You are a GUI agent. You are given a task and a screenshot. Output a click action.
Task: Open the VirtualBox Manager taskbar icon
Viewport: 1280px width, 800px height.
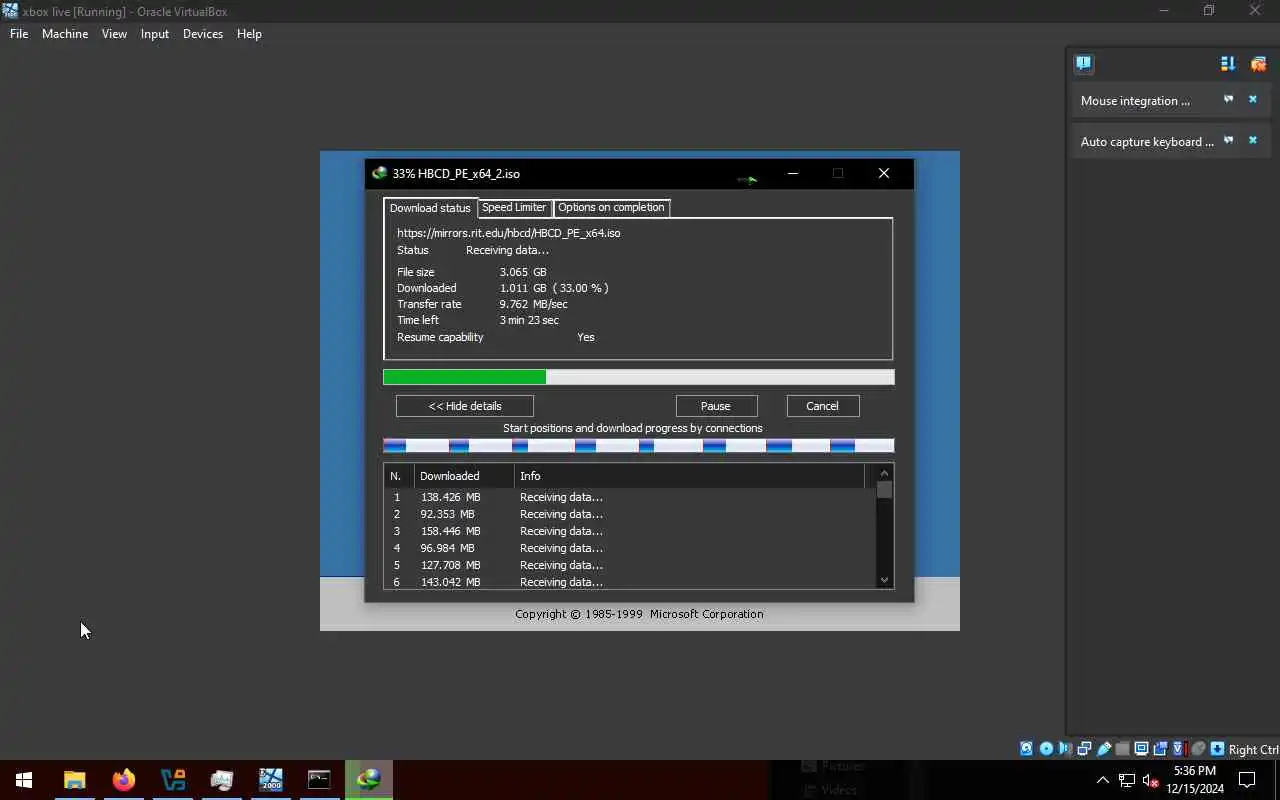(x=173, y=780)
